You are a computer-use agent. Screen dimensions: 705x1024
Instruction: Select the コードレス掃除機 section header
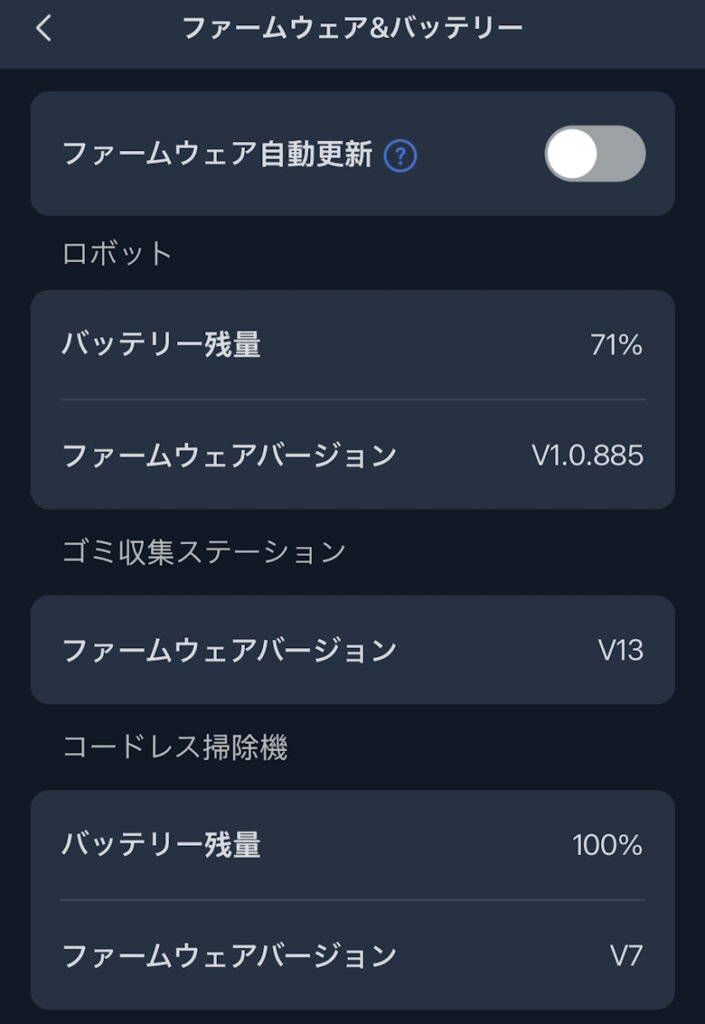click(175, 748)
